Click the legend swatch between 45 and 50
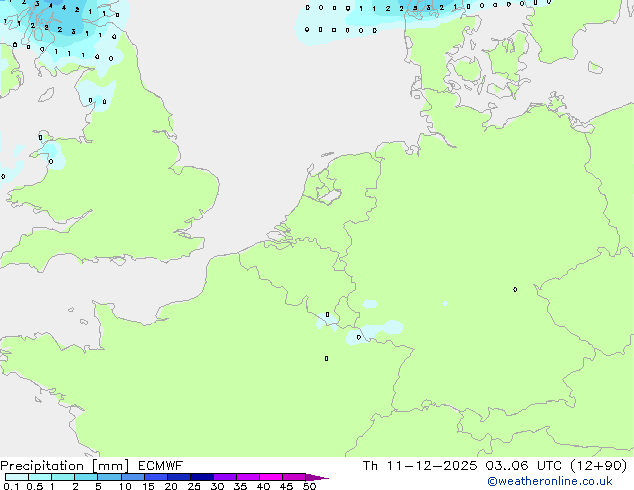 (x=294, y=477)
